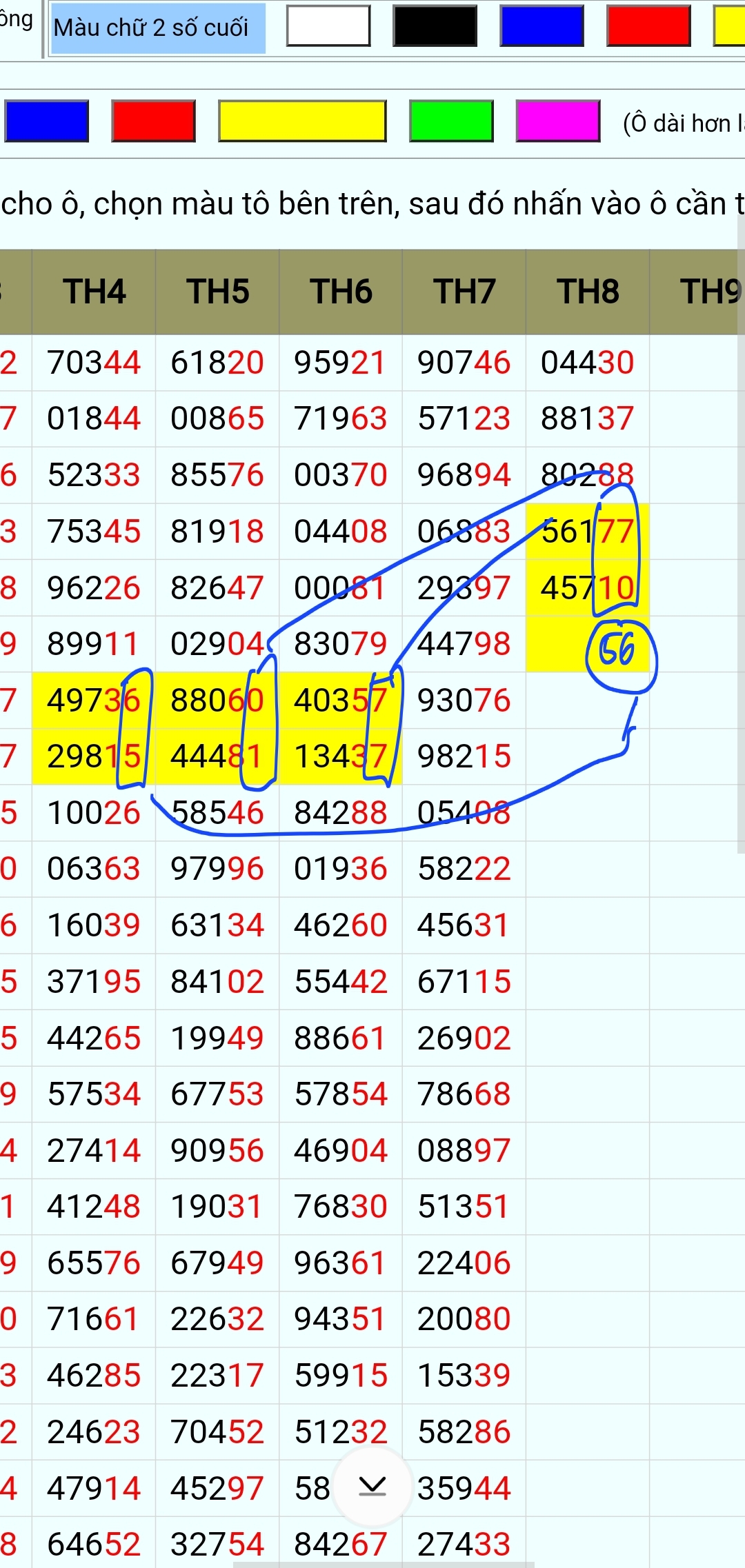Select white swatch in the text color row
Viewport: 745px width, 1568px height.
328,26
